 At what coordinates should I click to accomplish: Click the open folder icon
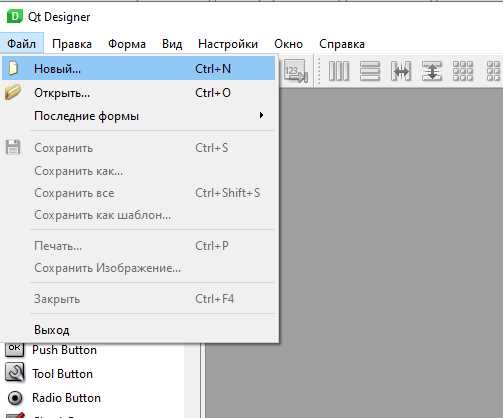tap(13, 92)
